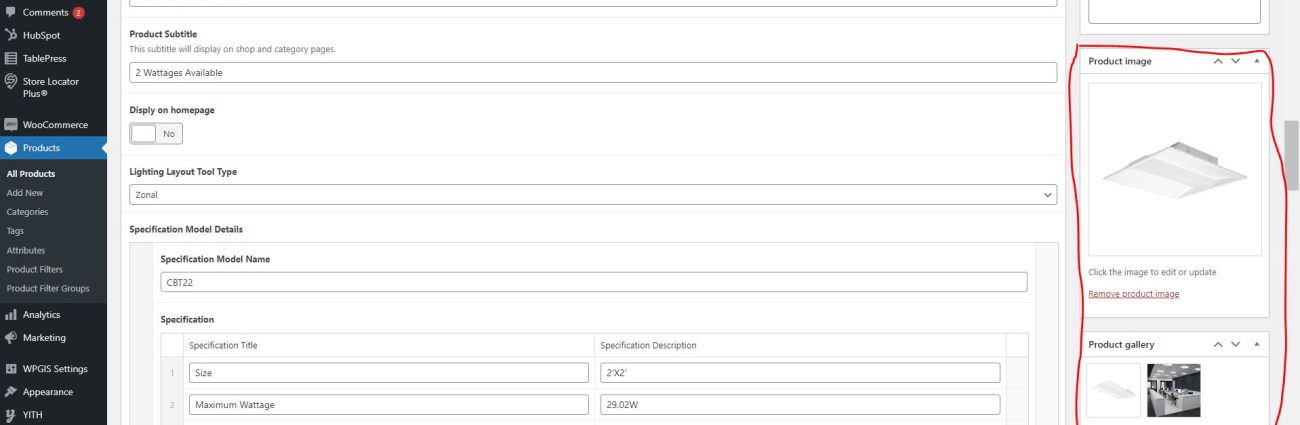Open the Lighting Layout Tool Type dropdown

pyautogui.click(x=593, y=195)
